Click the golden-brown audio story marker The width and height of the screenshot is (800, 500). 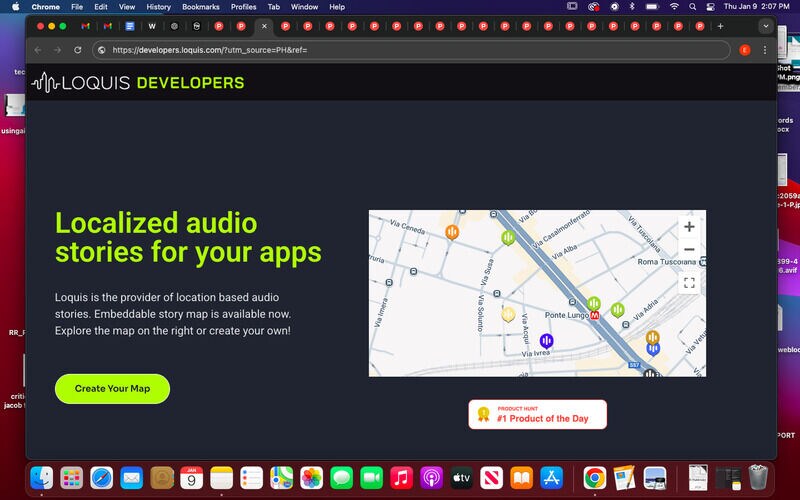click(x=653, y=337)
